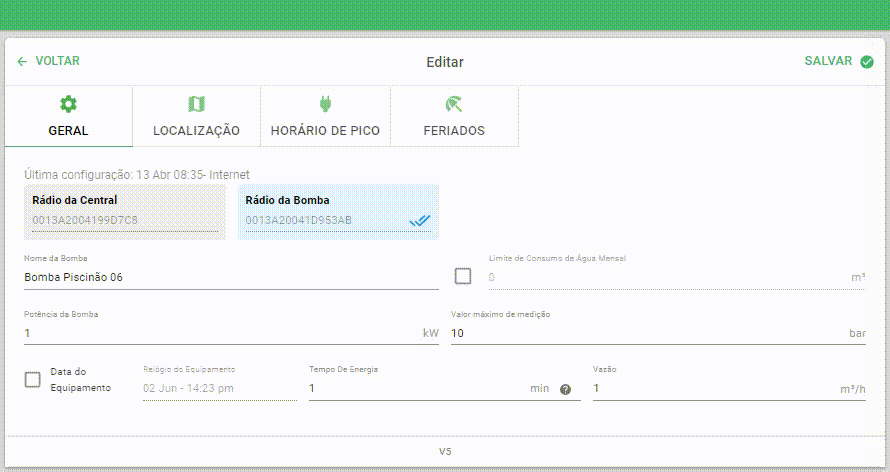Click the double-check icon in Rádio da Bomba
The width and height of the screenshot is (890, 472).
click(x=419, y=220)
